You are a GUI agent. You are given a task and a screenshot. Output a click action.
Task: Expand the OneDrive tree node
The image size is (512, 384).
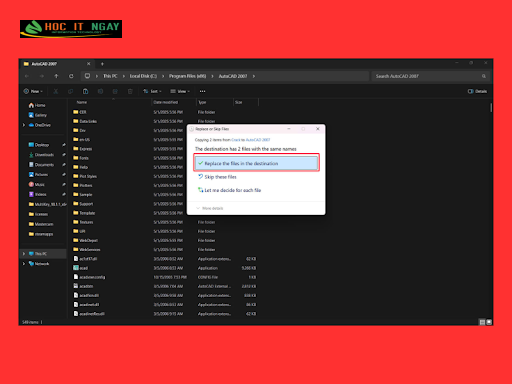[x=24, y=125]
